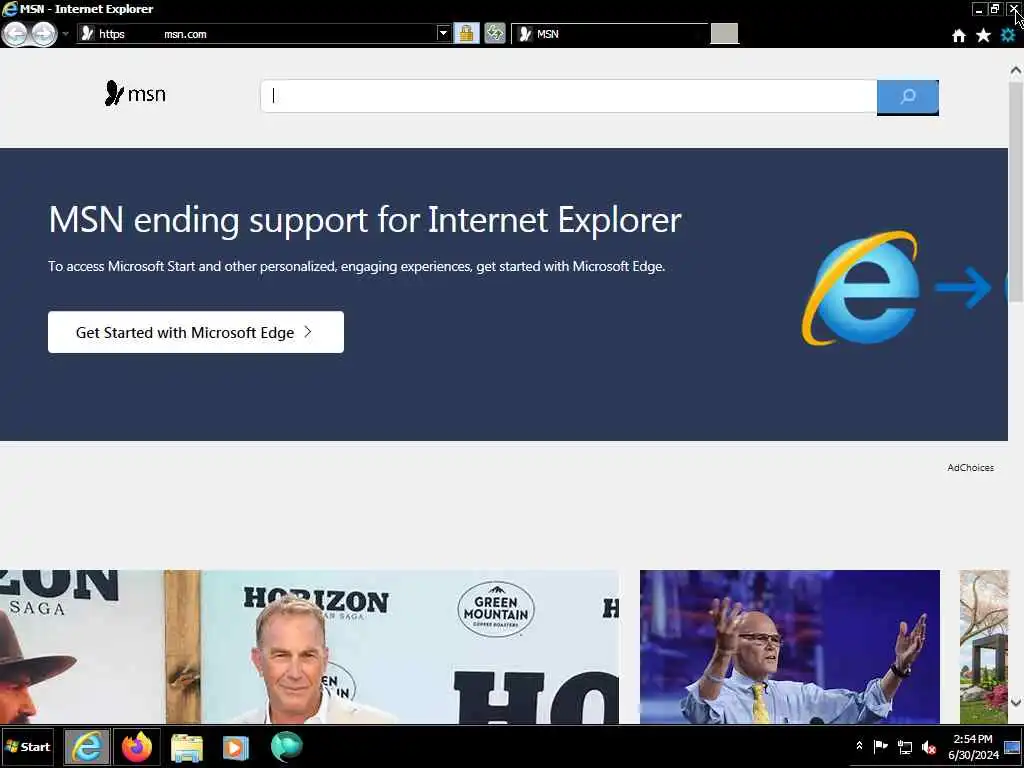Open the Windows Start menu
This screenshot has height=768, width=1024.
[27, 746]
